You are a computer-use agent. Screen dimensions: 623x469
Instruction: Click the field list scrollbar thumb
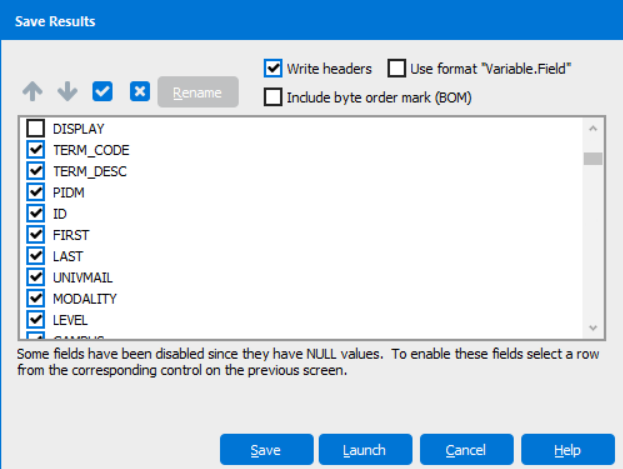pos(593,159)
